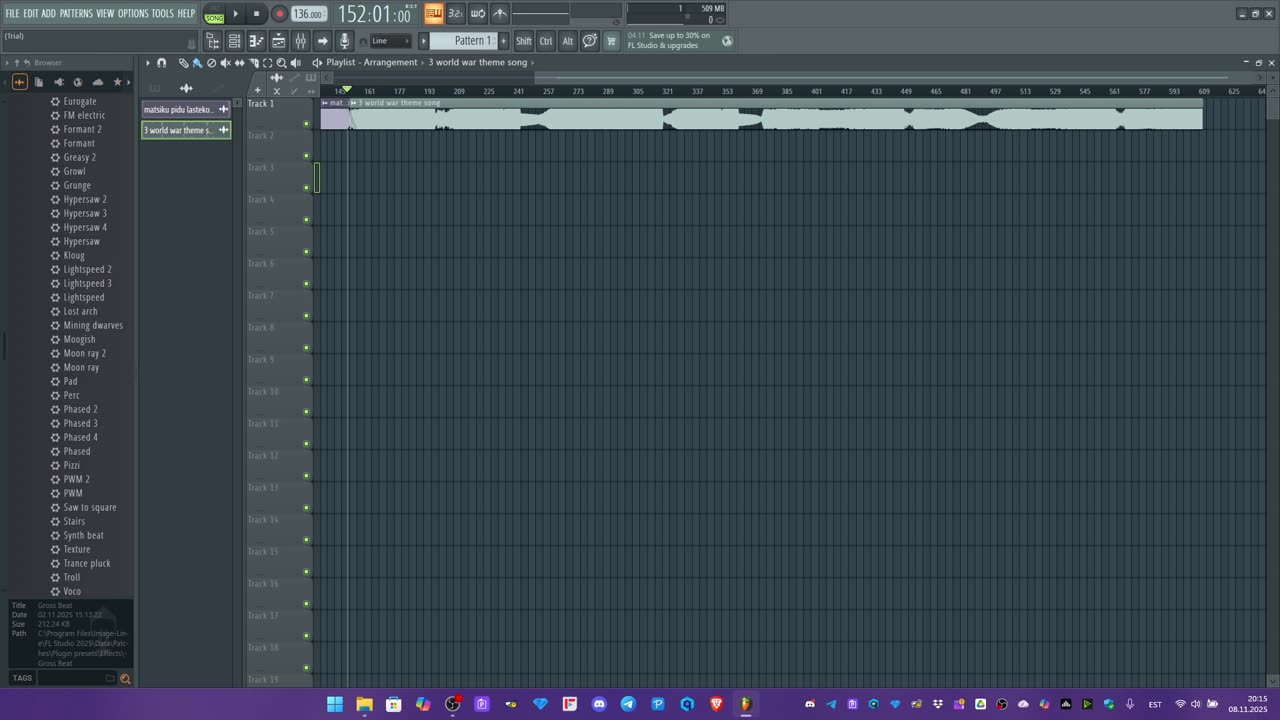
Task: Open the VIEW menu
Action: (105, 14)
